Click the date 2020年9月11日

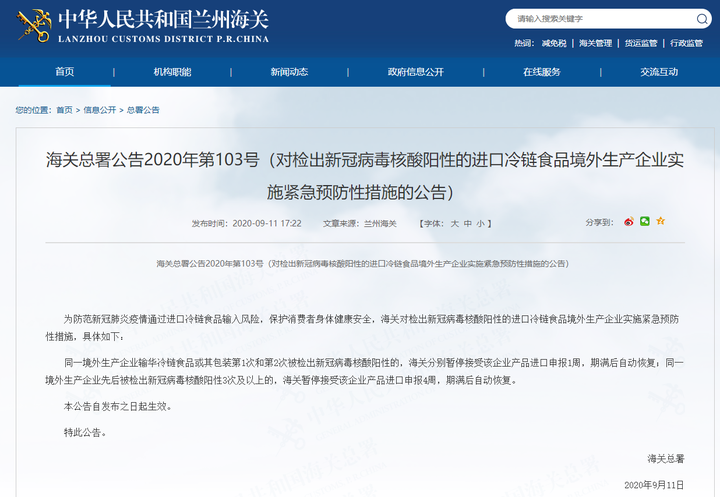click(x=654, y=485)
